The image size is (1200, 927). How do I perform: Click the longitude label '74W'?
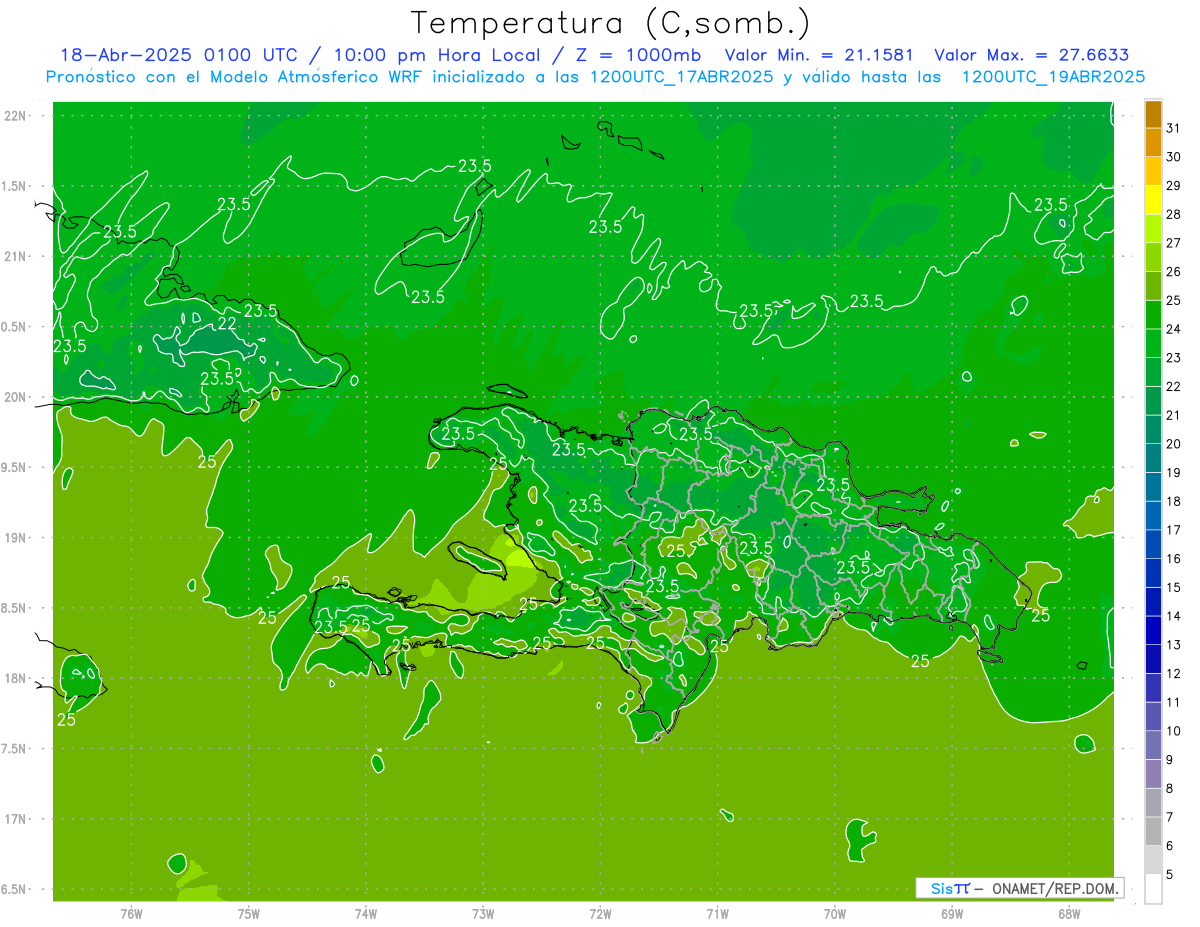click(366, 913)
